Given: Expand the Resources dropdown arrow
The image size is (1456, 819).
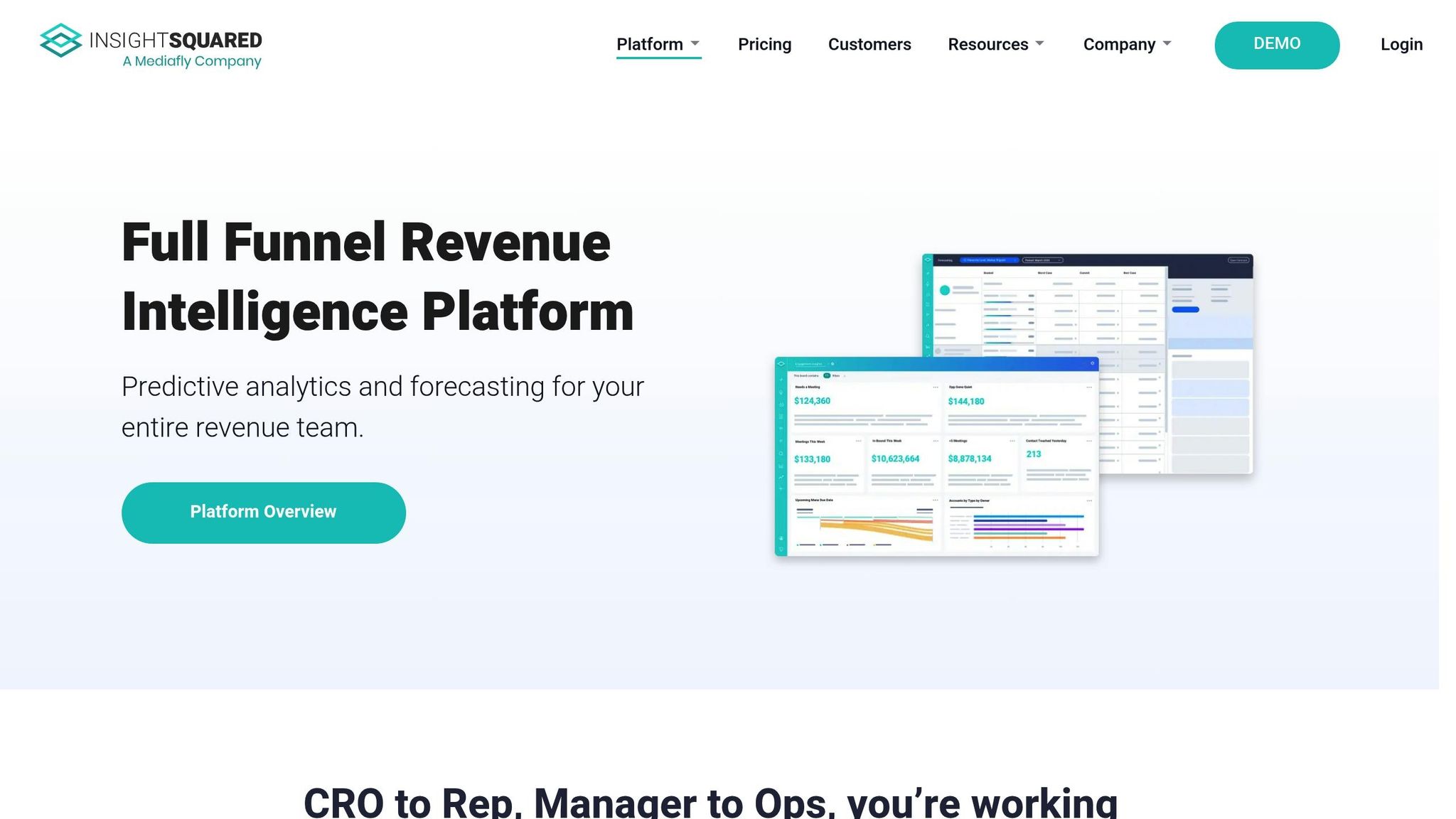Looking at the screenshot, I should [x=1040, y=43].
